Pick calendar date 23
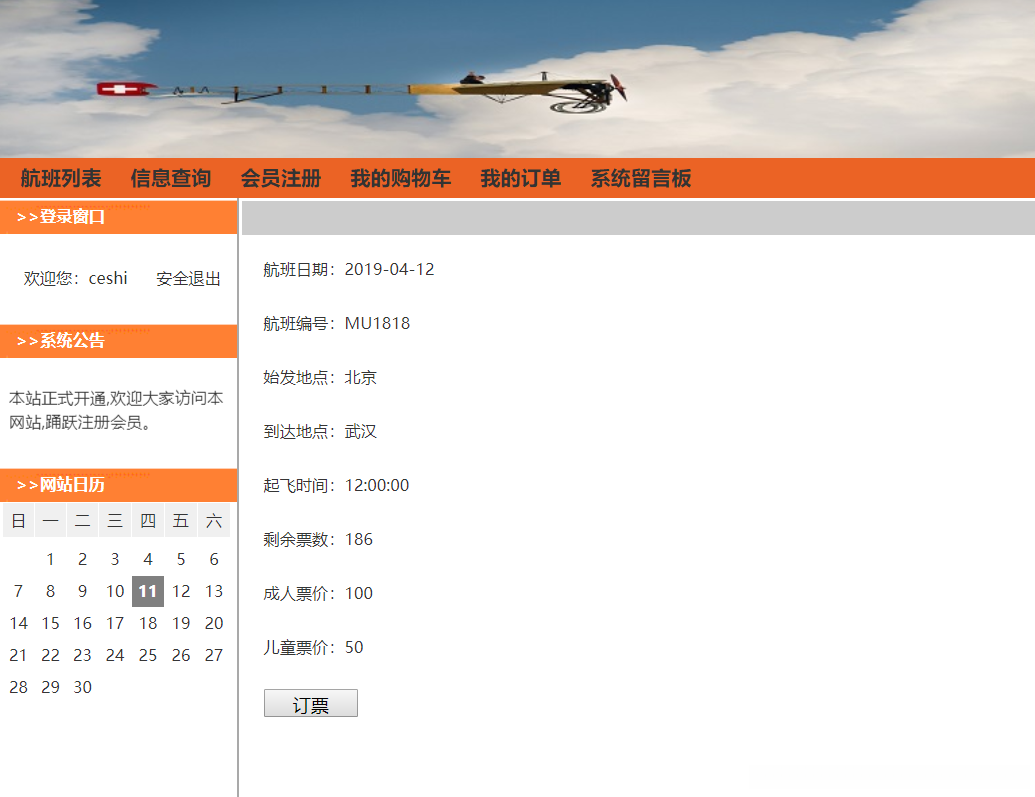Image resolution: width=1035 pixels, height=797 pixels. coord(83,655)
